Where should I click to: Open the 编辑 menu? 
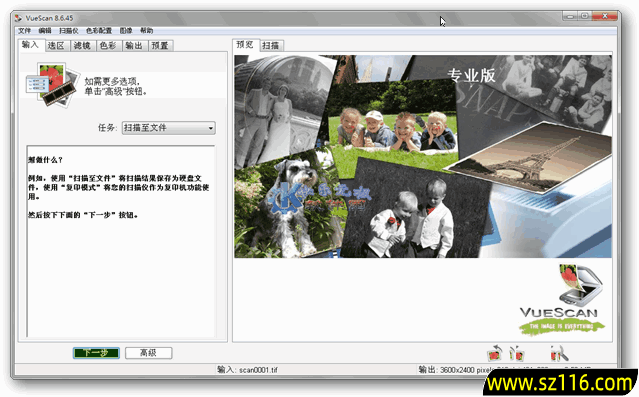tap(45, 31)
